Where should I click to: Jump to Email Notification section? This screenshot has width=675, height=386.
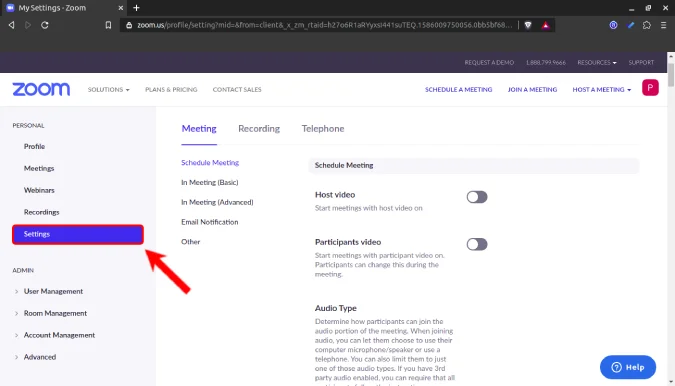[x=210, y=222]
